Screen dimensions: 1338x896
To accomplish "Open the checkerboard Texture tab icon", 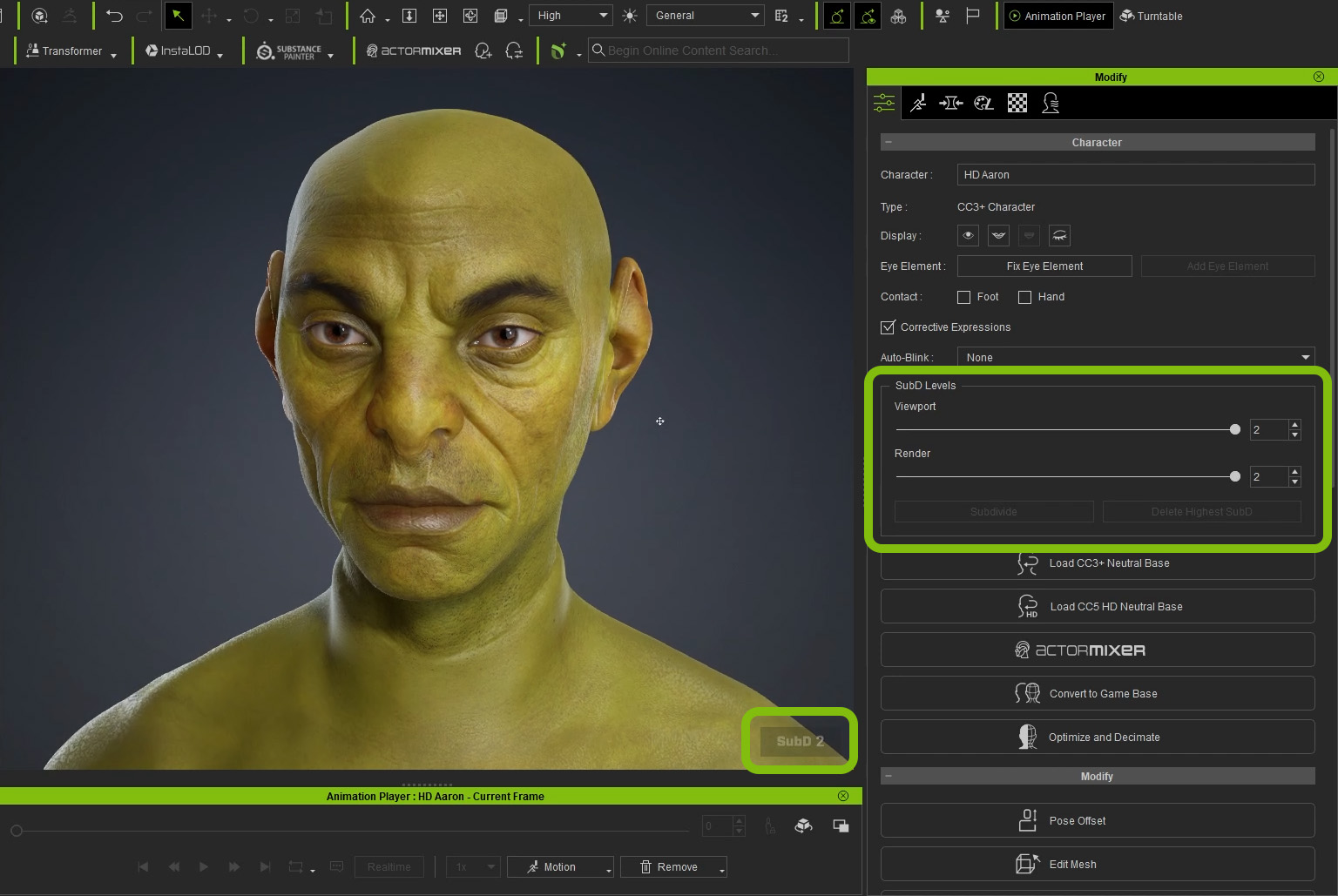I will pos(1017,104).
